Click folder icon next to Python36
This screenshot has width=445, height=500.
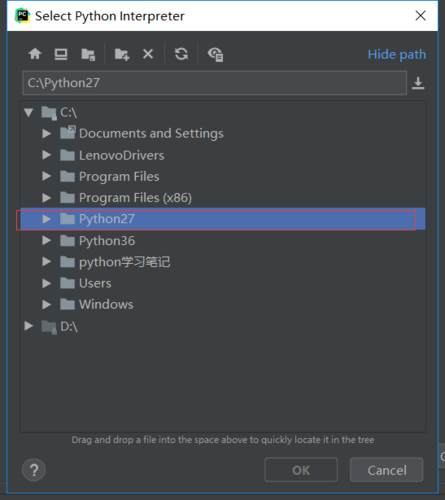[x=67, y=240]
